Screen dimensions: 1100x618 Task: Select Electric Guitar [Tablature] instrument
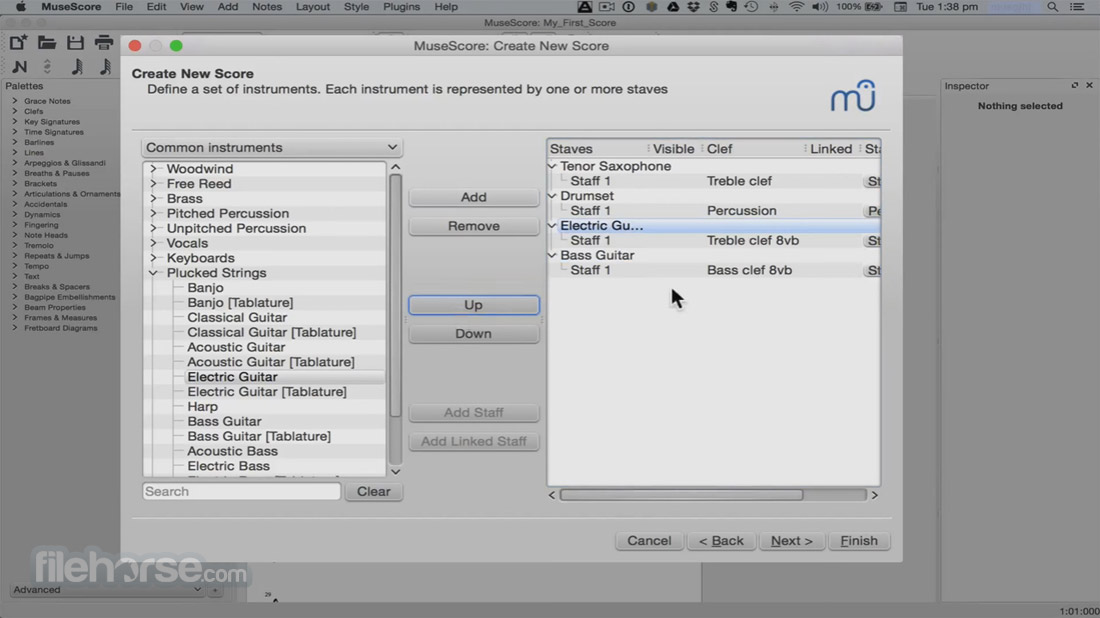tap(267, 392)
